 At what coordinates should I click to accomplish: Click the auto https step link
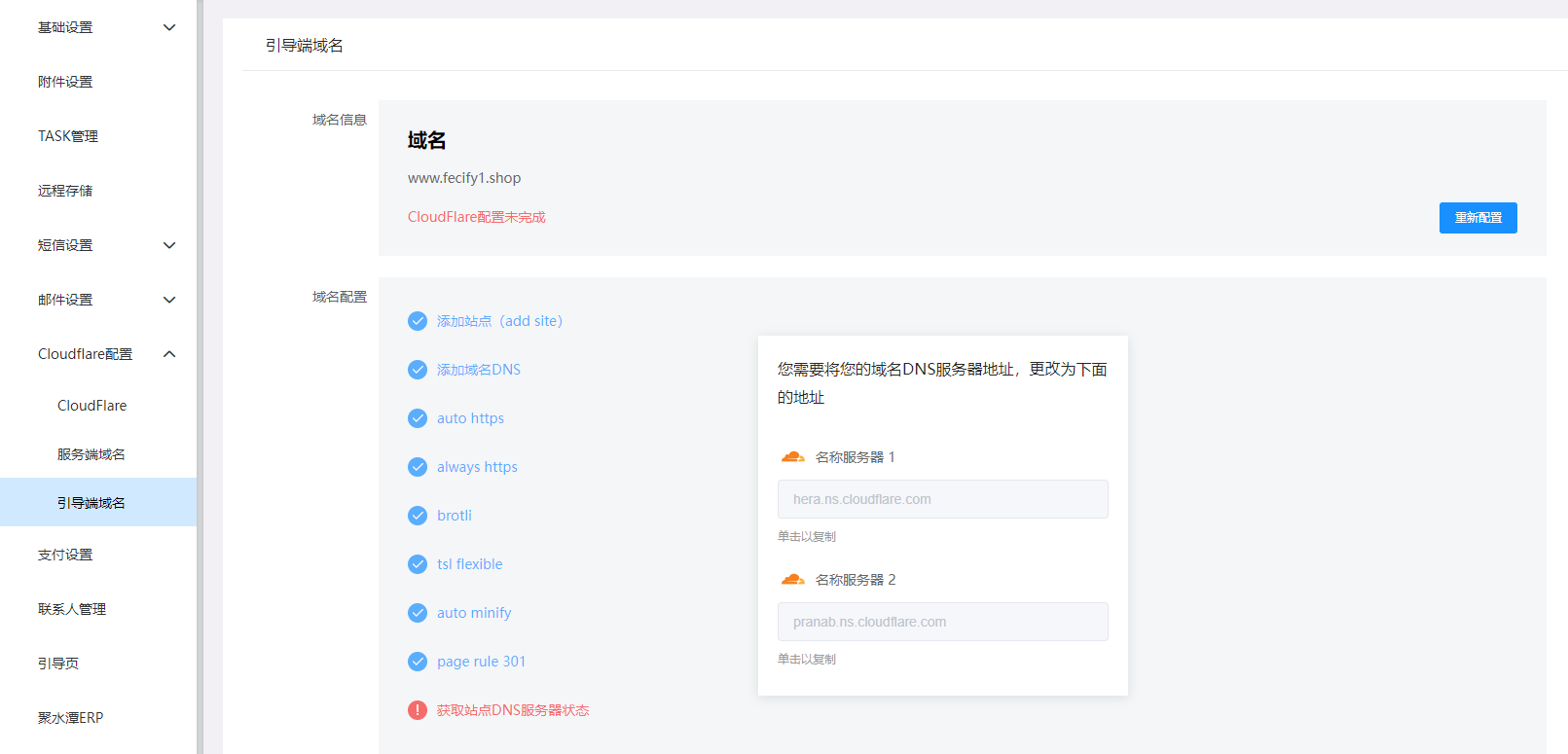[x=470, y=418]
